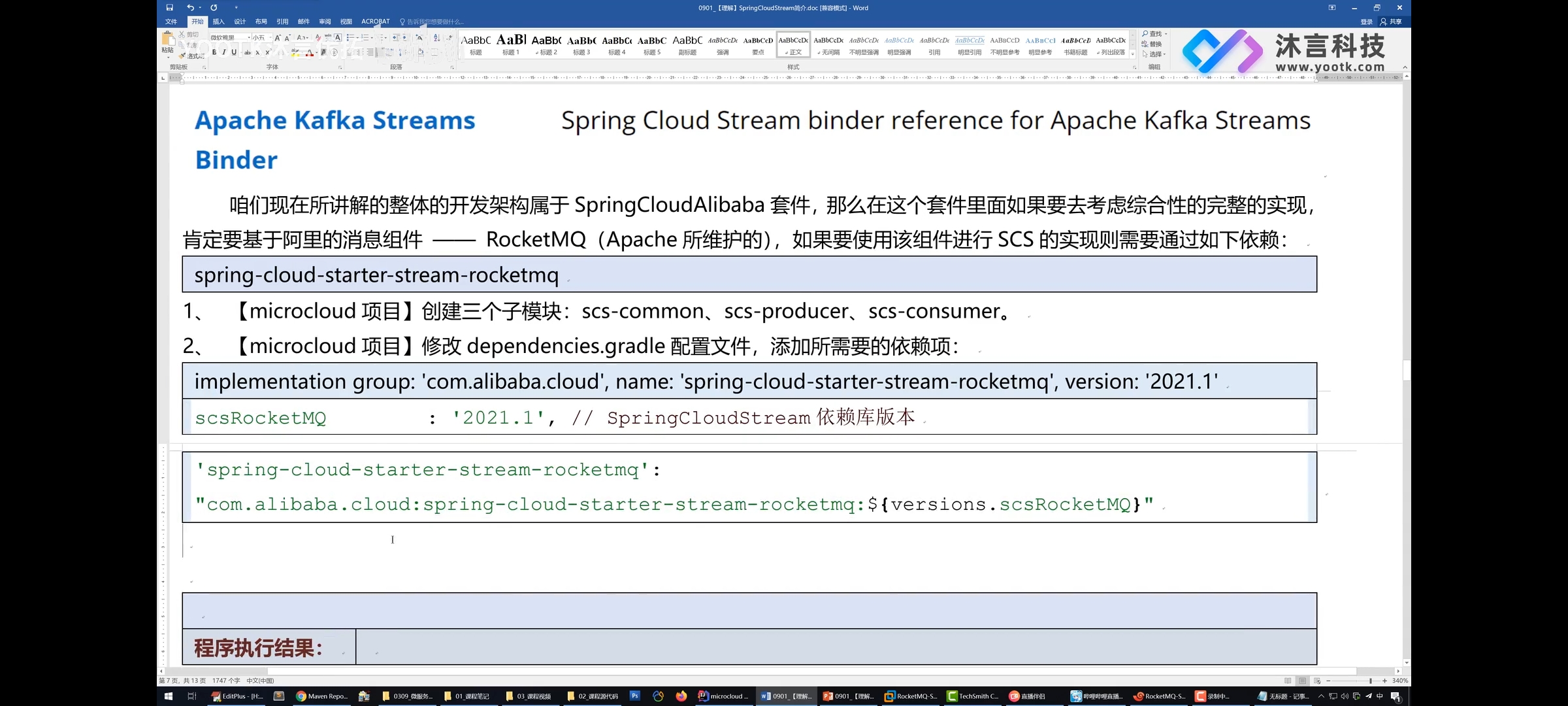1568x706 pixels.
Task: Open the Customize Quick Access Toolbar dropdown
Action: point(236,8)
